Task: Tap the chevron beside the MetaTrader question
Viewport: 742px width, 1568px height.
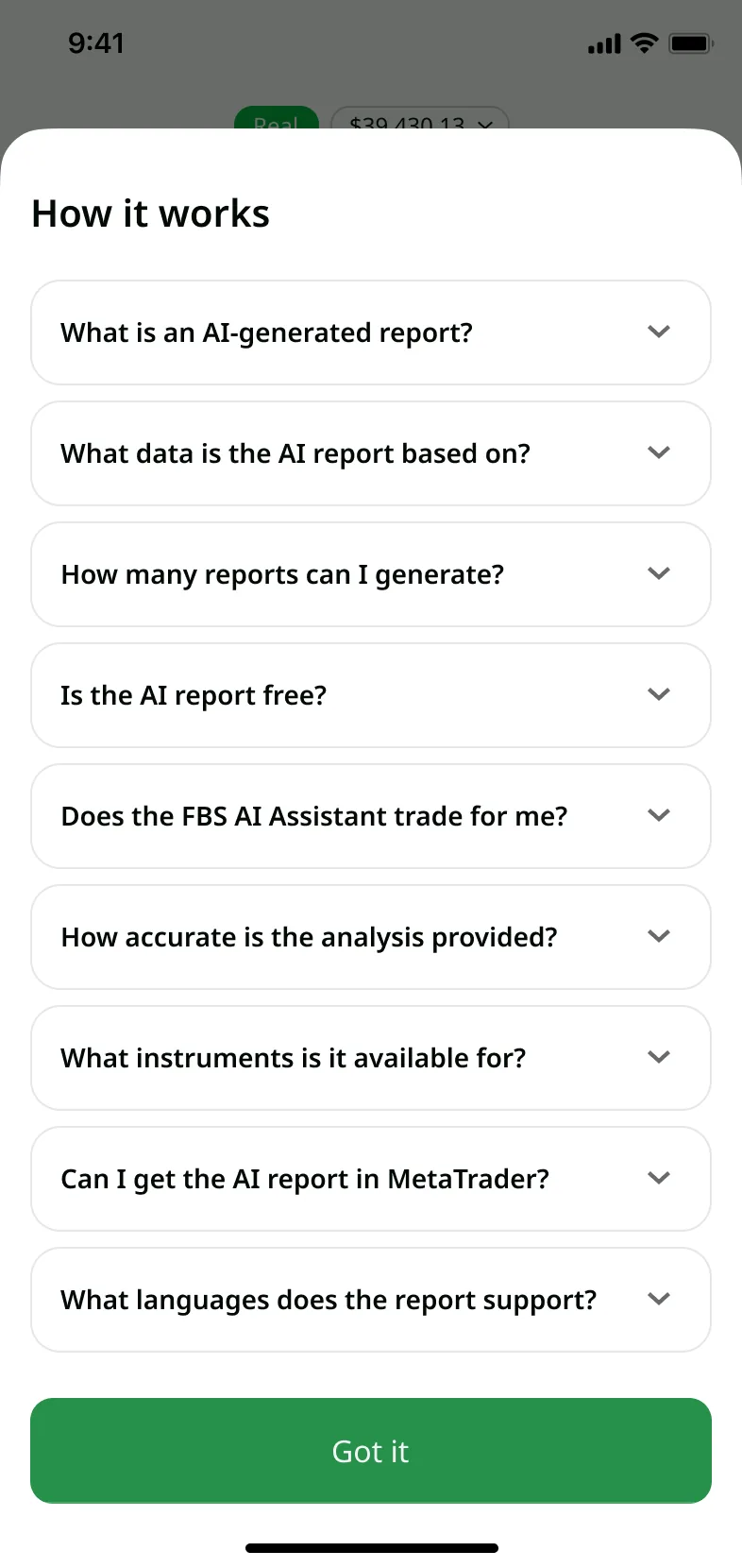Action: 659,1178
